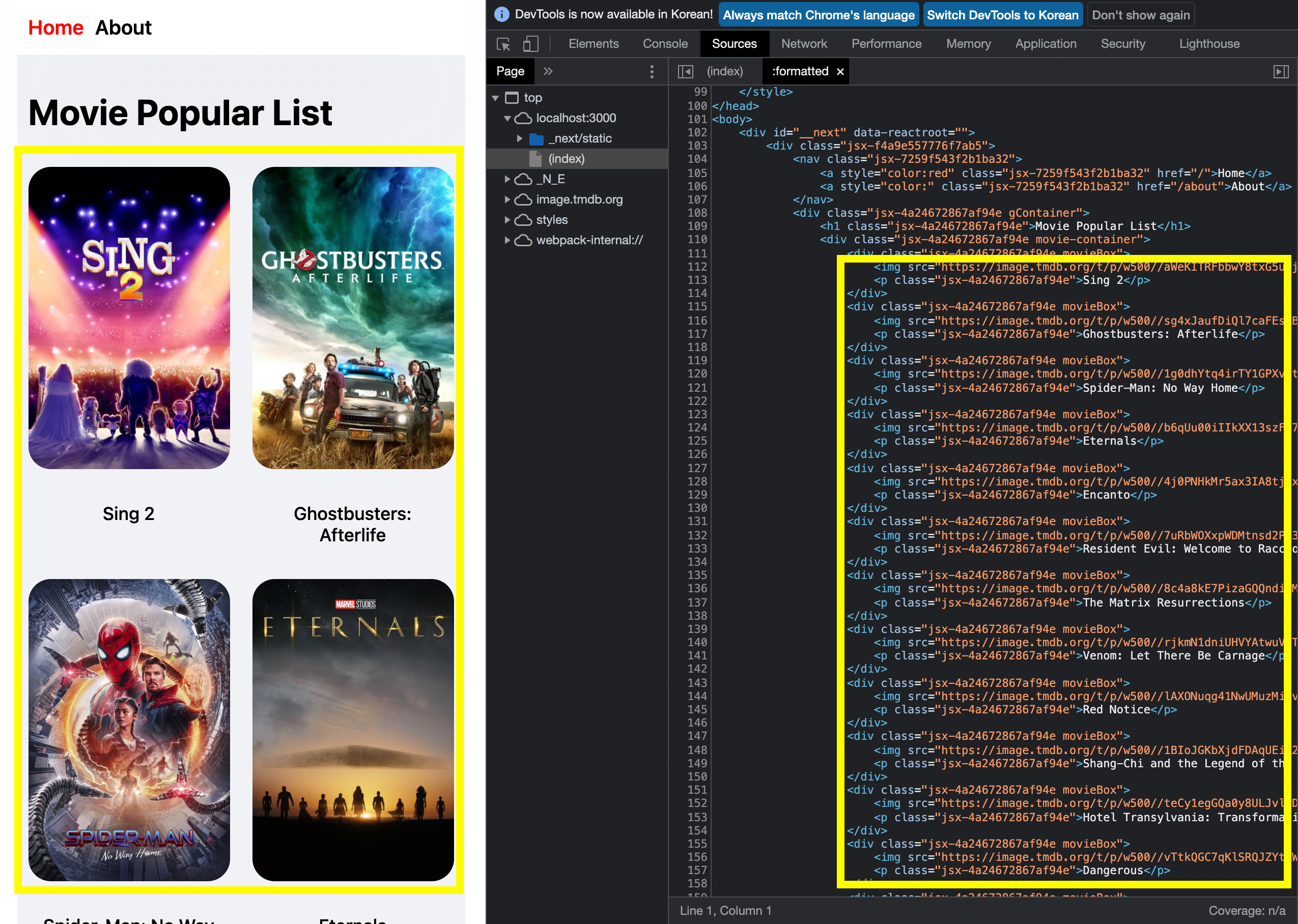The height and width of the screenshot is (924, 1298).
Task: Click the Ghostbusters Afterlife poster
Action: tap(353, 317)
